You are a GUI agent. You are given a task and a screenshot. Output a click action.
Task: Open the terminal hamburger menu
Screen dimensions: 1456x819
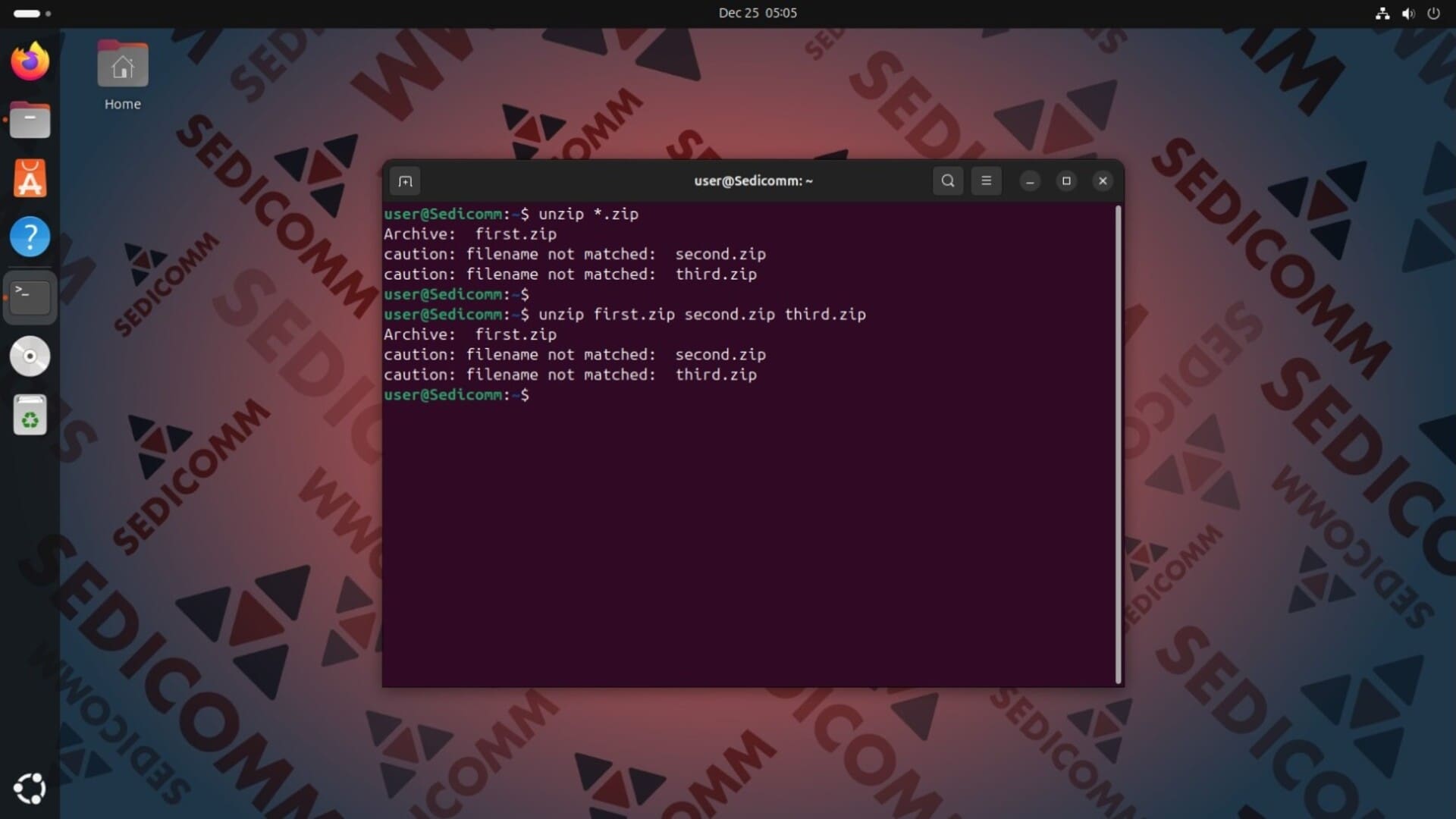coord(986,180)
